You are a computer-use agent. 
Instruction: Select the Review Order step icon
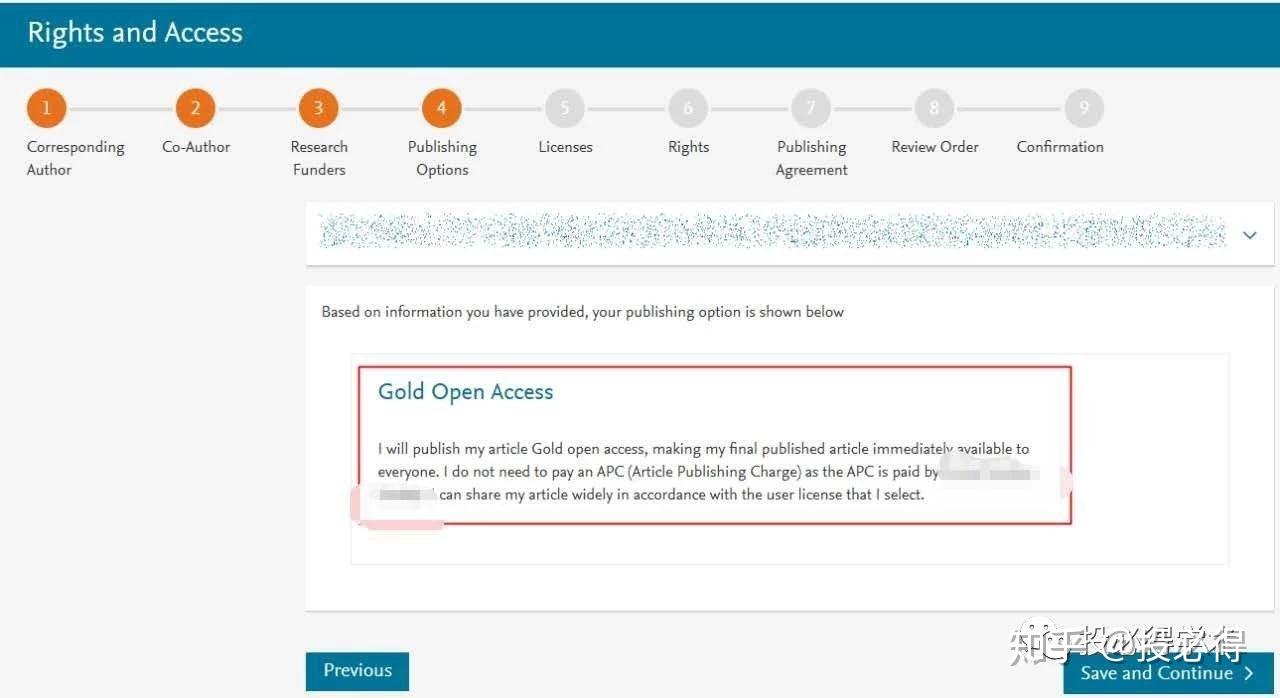[x=934, y=107]
